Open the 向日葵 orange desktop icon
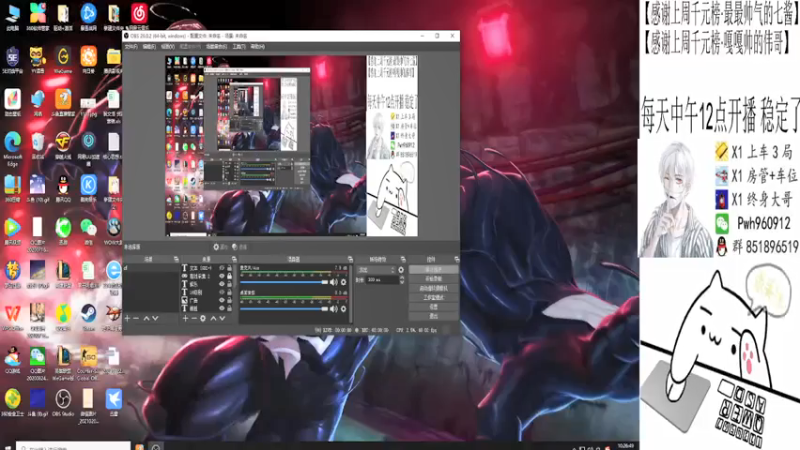The width and height of the screenshot is (800, 450). pyautogui.click(x=88, y=59)
